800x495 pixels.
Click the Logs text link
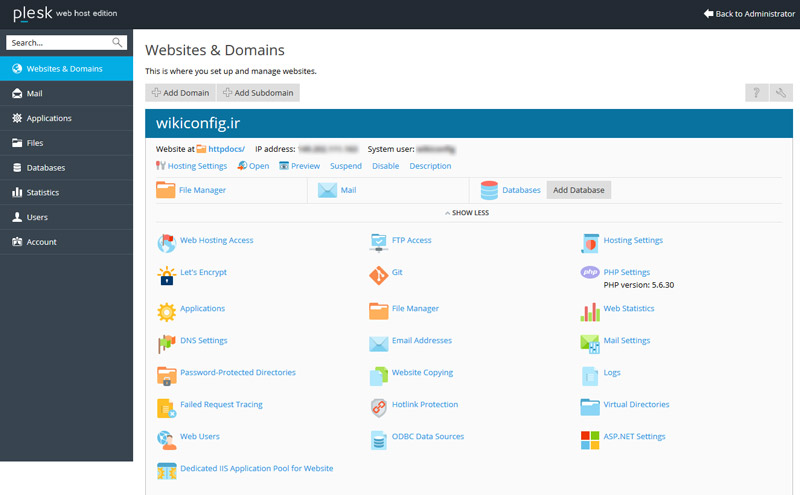point(612,372)
